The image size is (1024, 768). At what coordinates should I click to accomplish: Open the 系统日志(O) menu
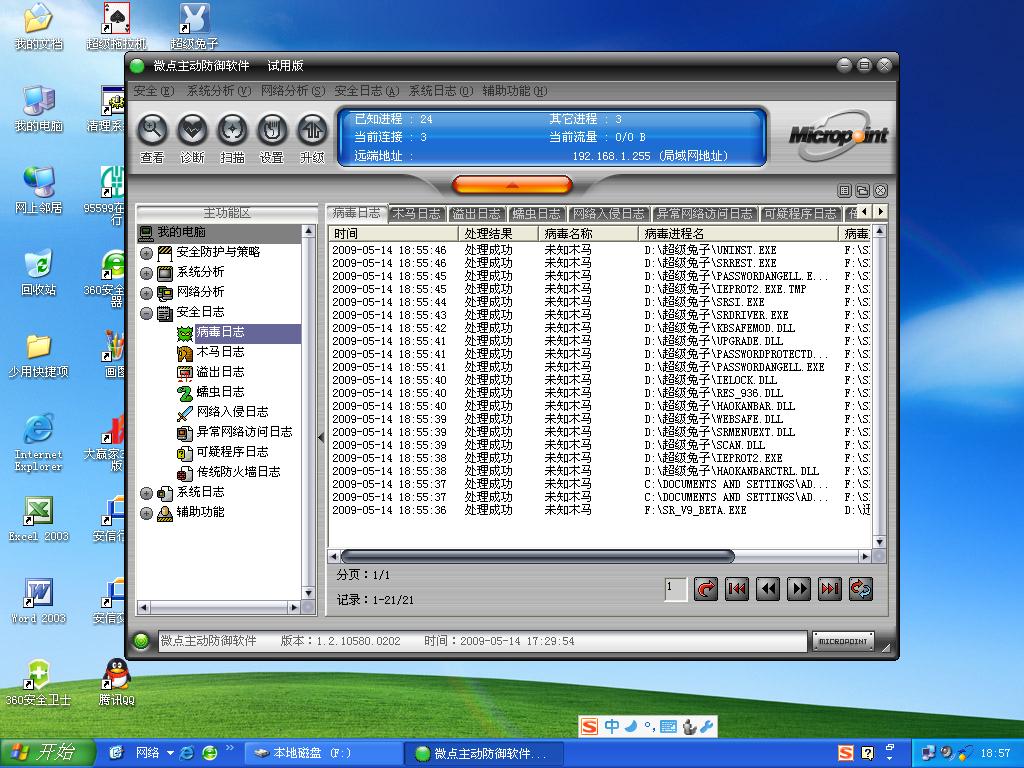pos(441,91)
